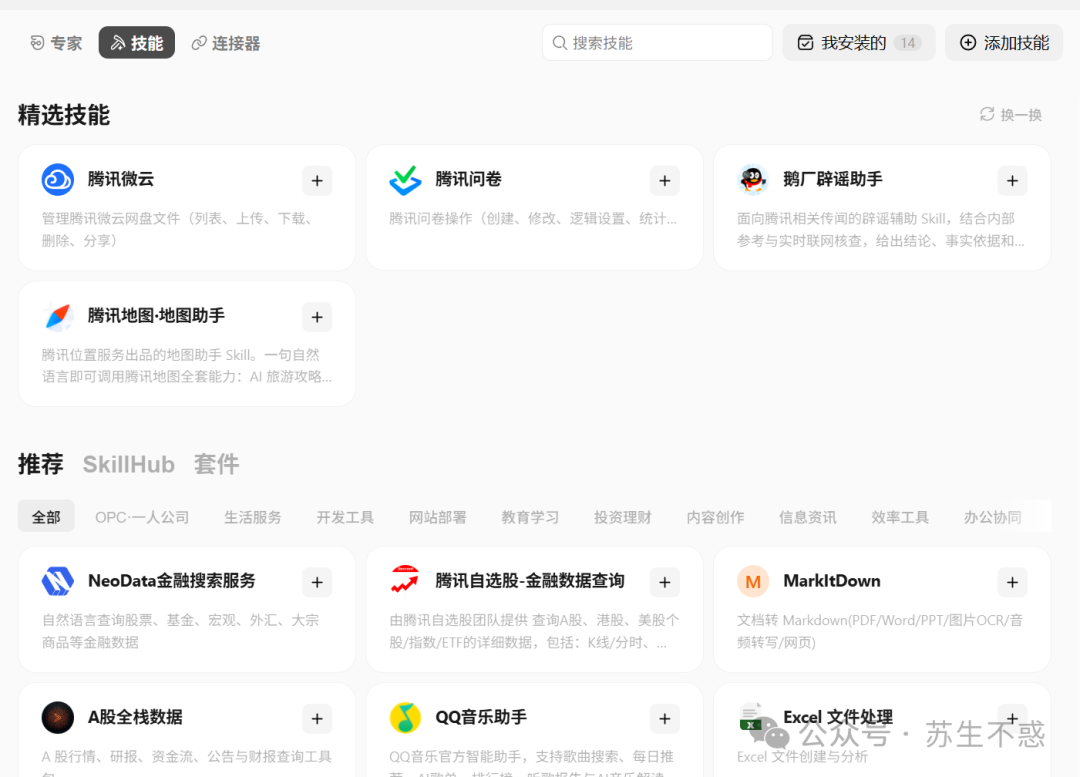This screenshot has width=1080, height=777.
Task: Open the SkillHub section tab
Action: pyautogui.click(x=129, y=464)
